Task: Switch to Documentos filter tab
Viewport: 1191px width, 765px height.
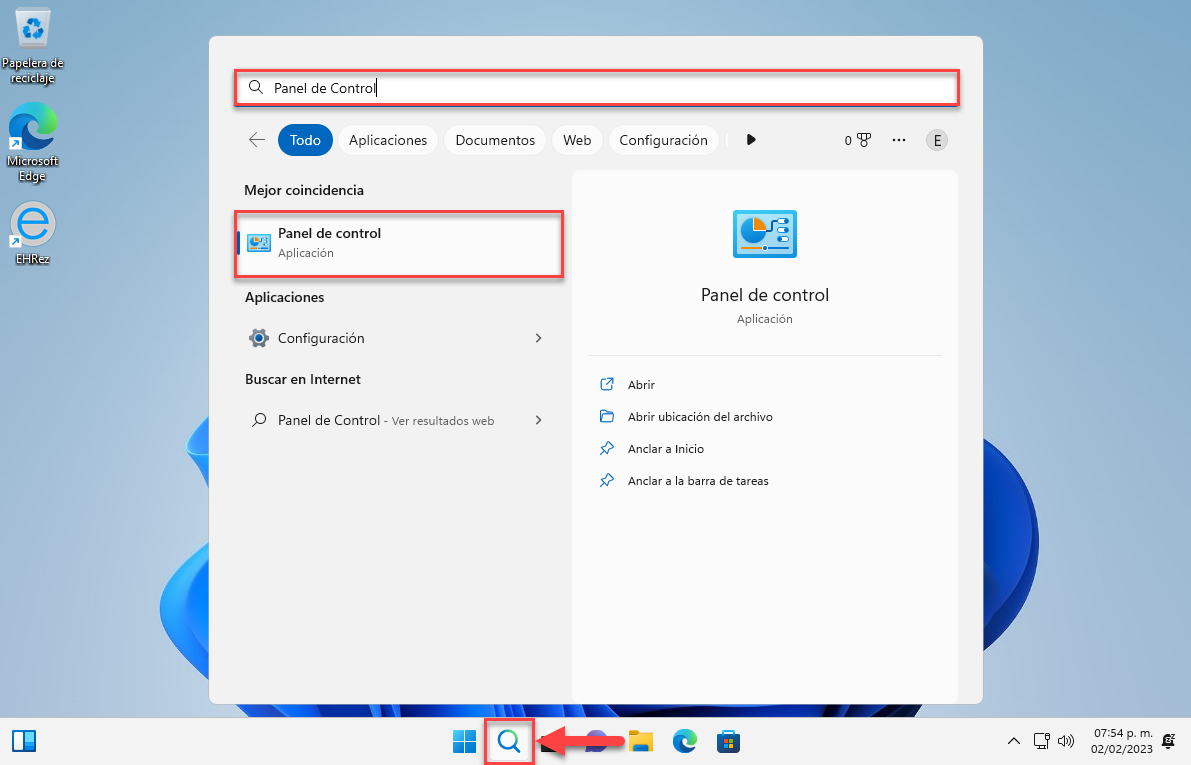Action: coord(495,140)
